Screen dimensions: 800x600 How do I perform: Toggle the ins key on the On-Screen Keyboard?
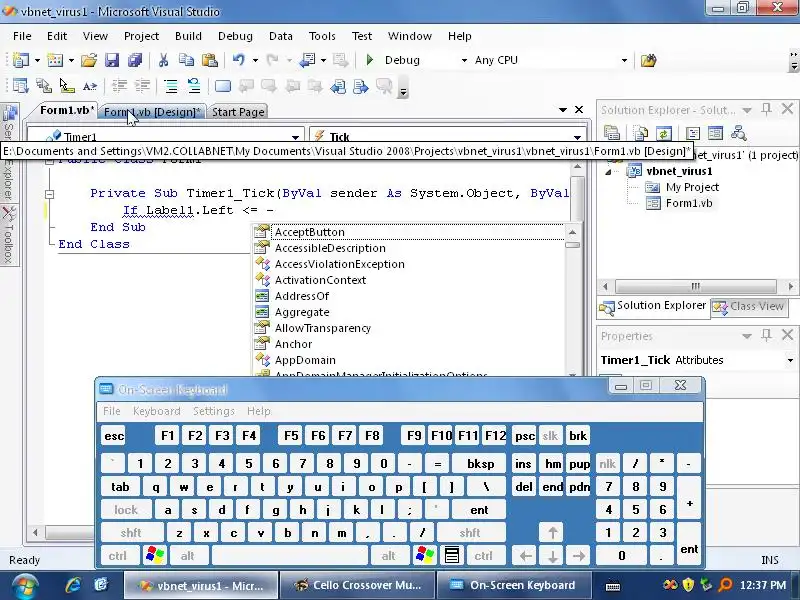[523, 464]
